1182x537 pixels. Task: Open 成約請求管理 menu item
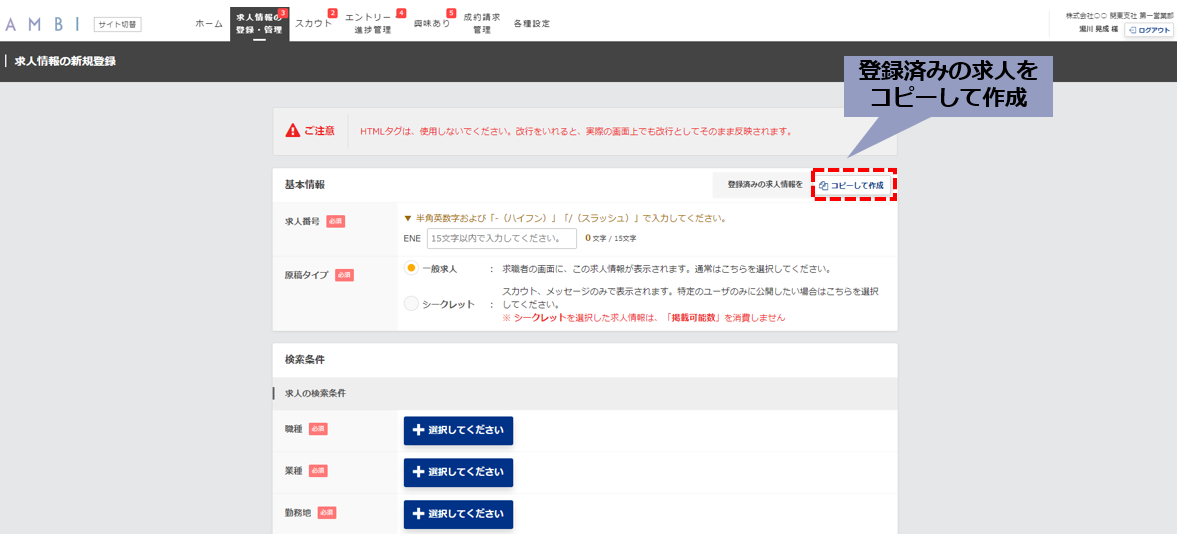click(482, 24)
